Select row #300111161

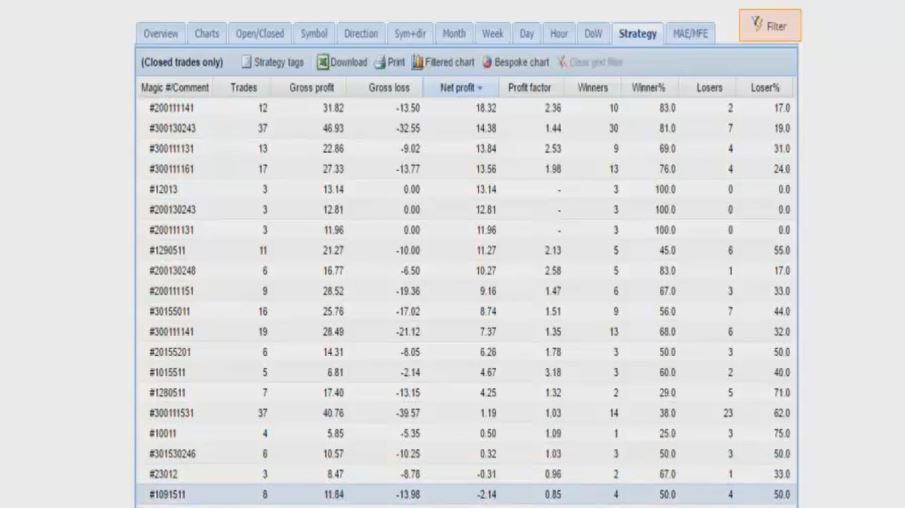[x=466, y=169]
